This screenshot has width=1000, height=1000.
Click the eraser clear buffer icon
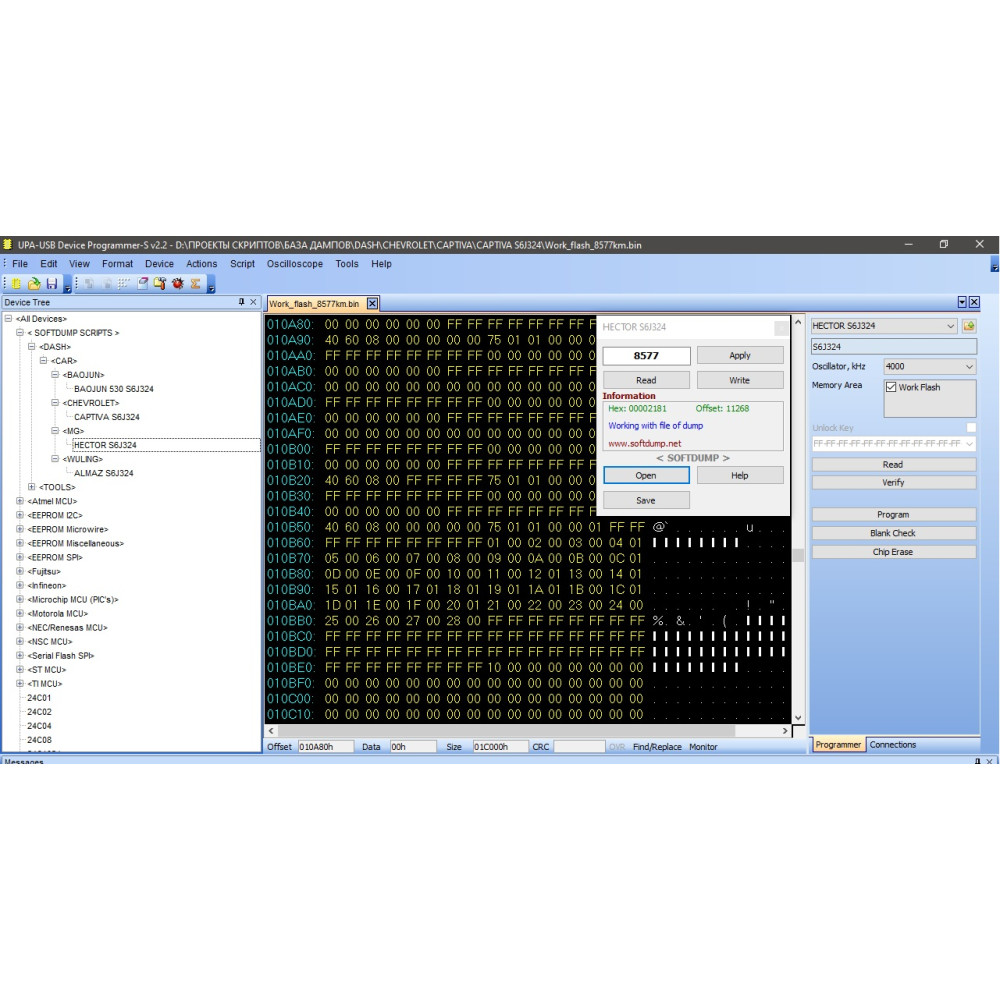click(143, 283)
